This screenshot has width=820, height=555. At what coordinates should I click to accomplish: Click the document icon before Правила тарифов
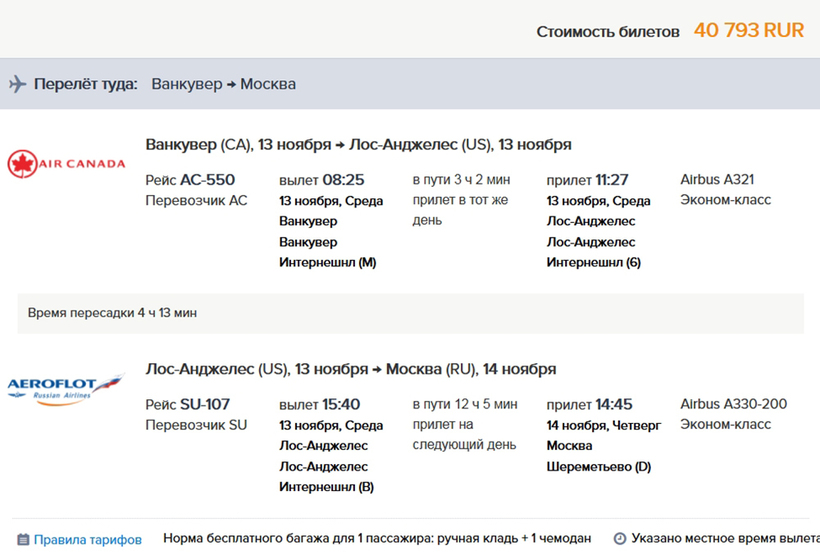pos(23,539)
